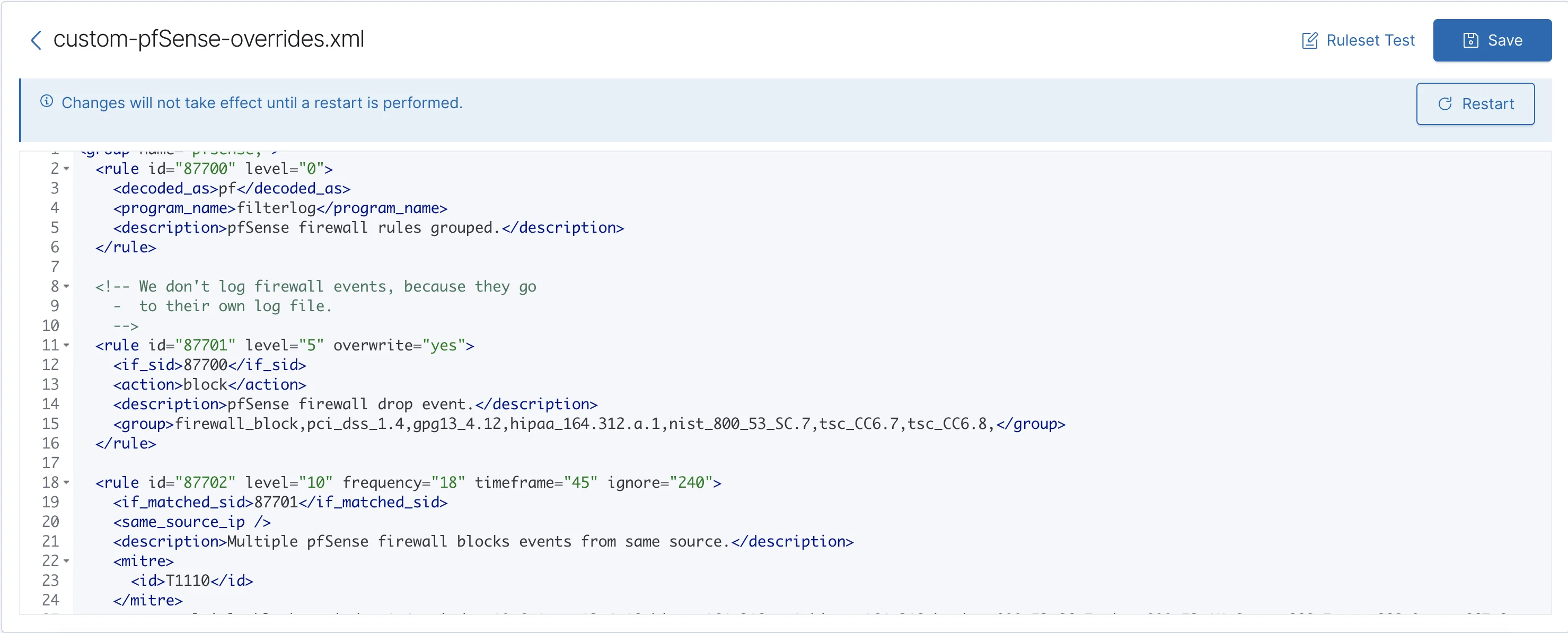Click the pencil icon beside Ruleset Test
This screenshot has height=633, width=1568.
point(1310,40)
